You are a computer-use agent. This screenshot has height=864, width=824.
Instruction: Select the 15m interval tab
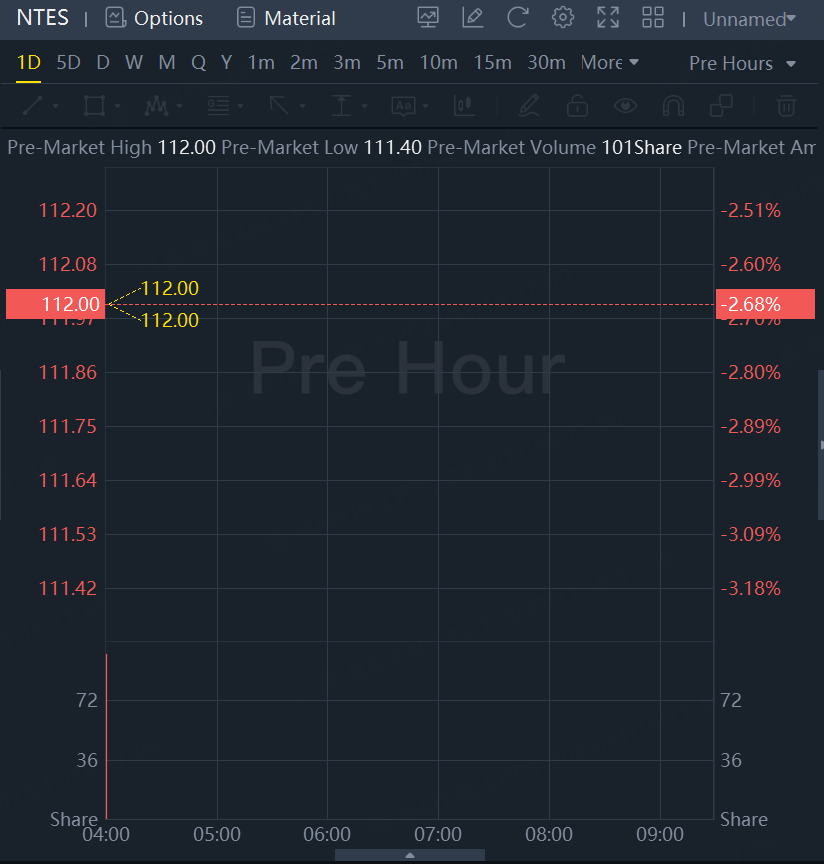tap(492, 63)
